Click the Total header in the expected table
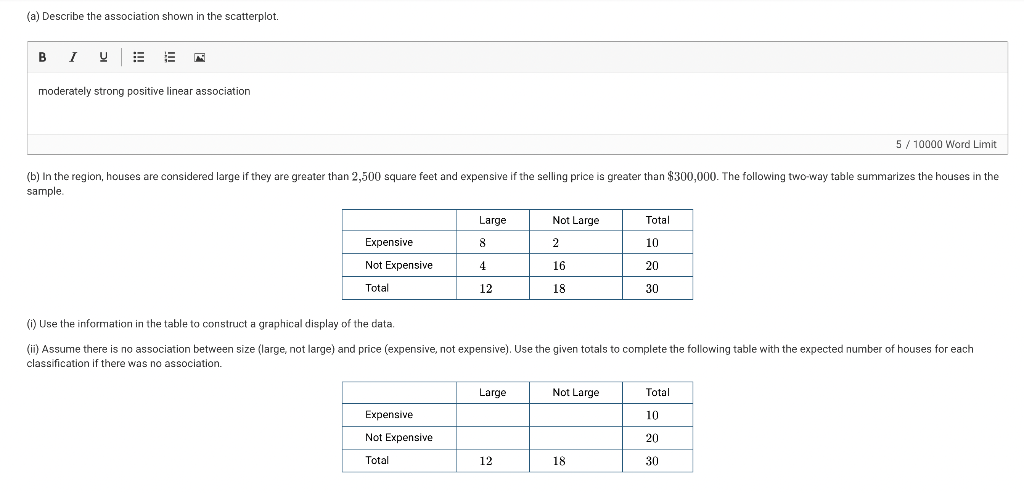 (x=658, y=392)
